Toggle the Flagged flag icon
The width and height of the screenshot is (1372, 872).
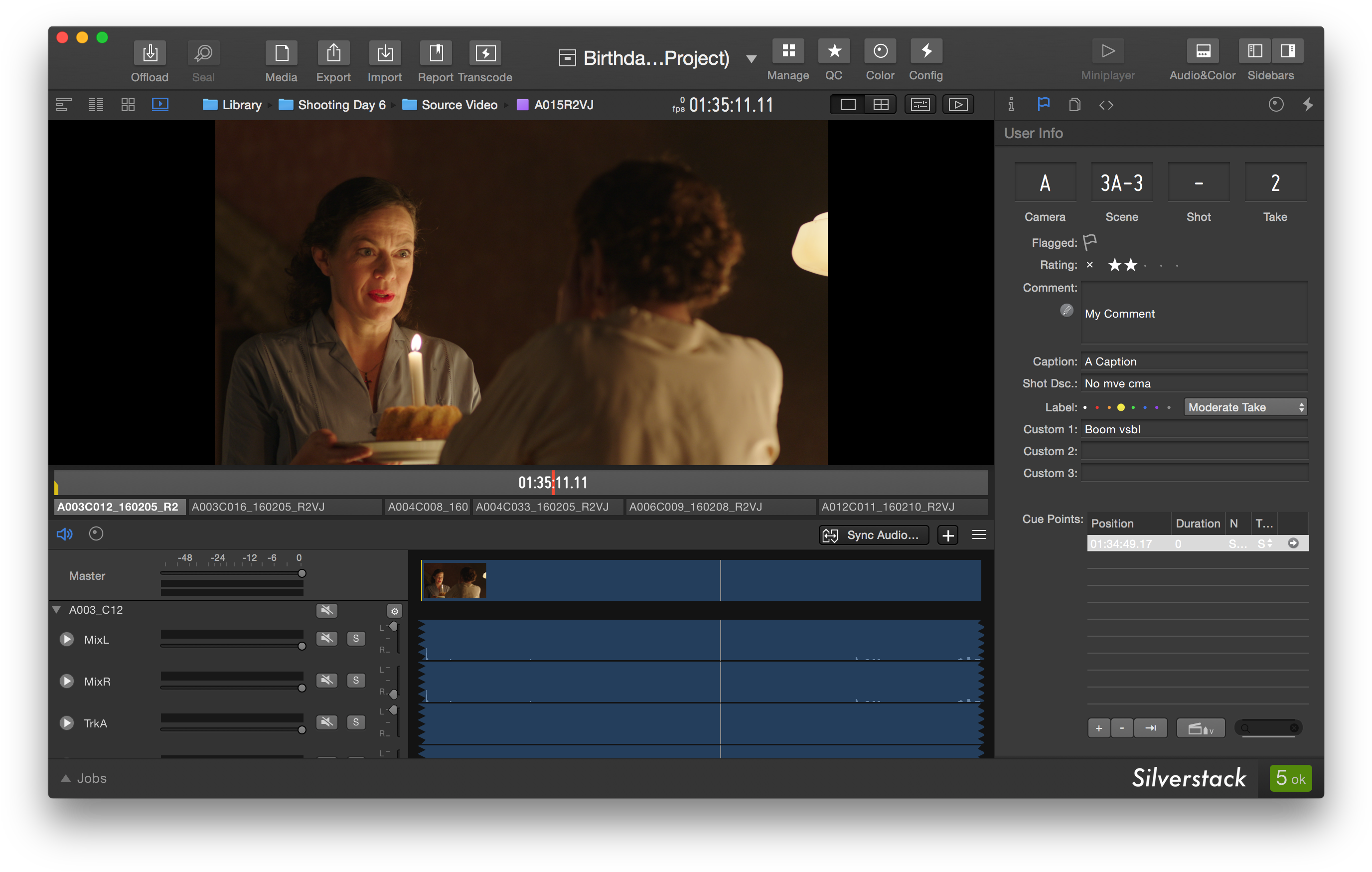pyautogui.click(x=1089, y=242)
